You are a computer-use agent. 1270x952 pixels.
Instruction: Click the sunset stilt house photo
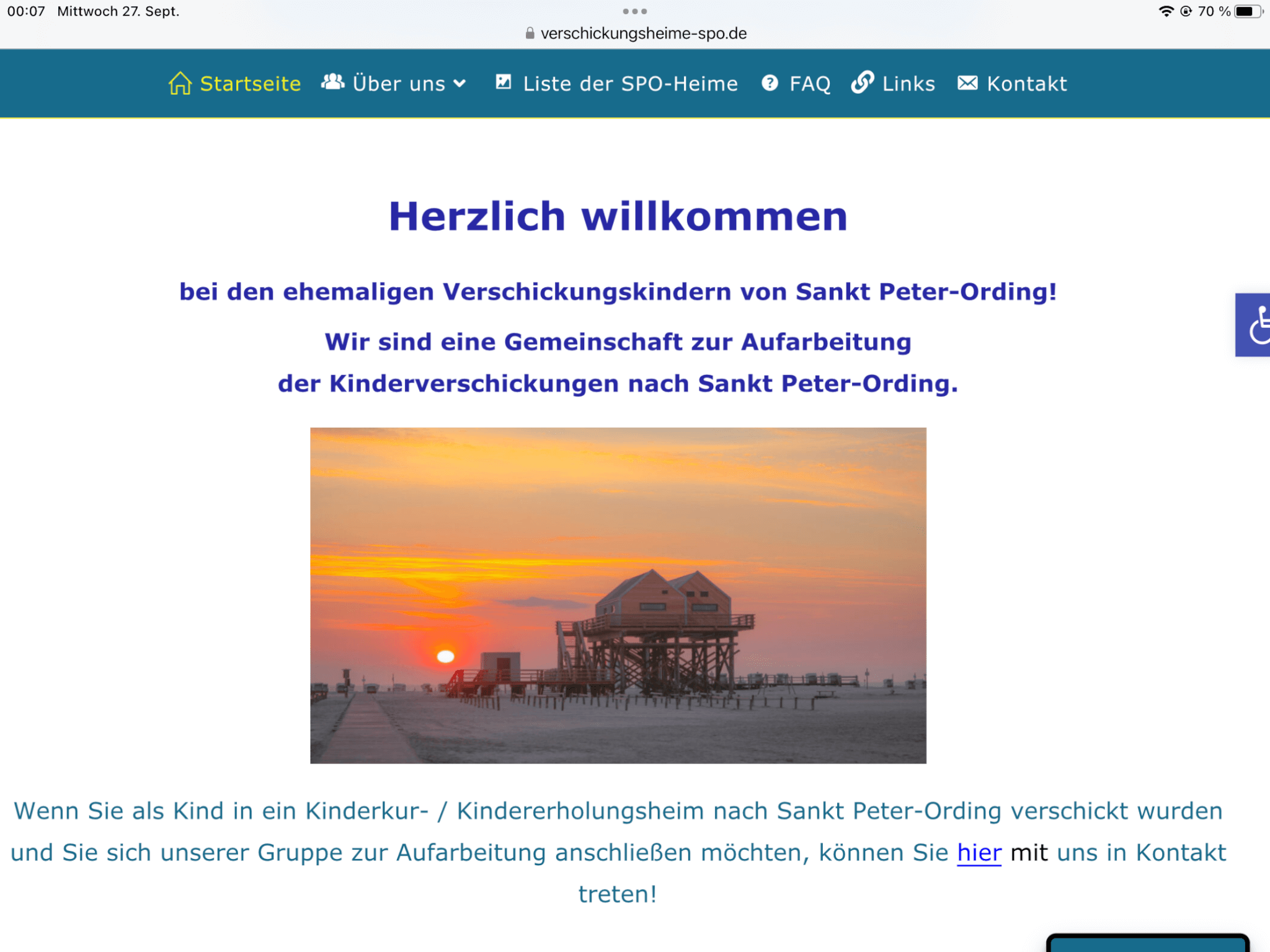pyautogui.click(x=618, y=595)
